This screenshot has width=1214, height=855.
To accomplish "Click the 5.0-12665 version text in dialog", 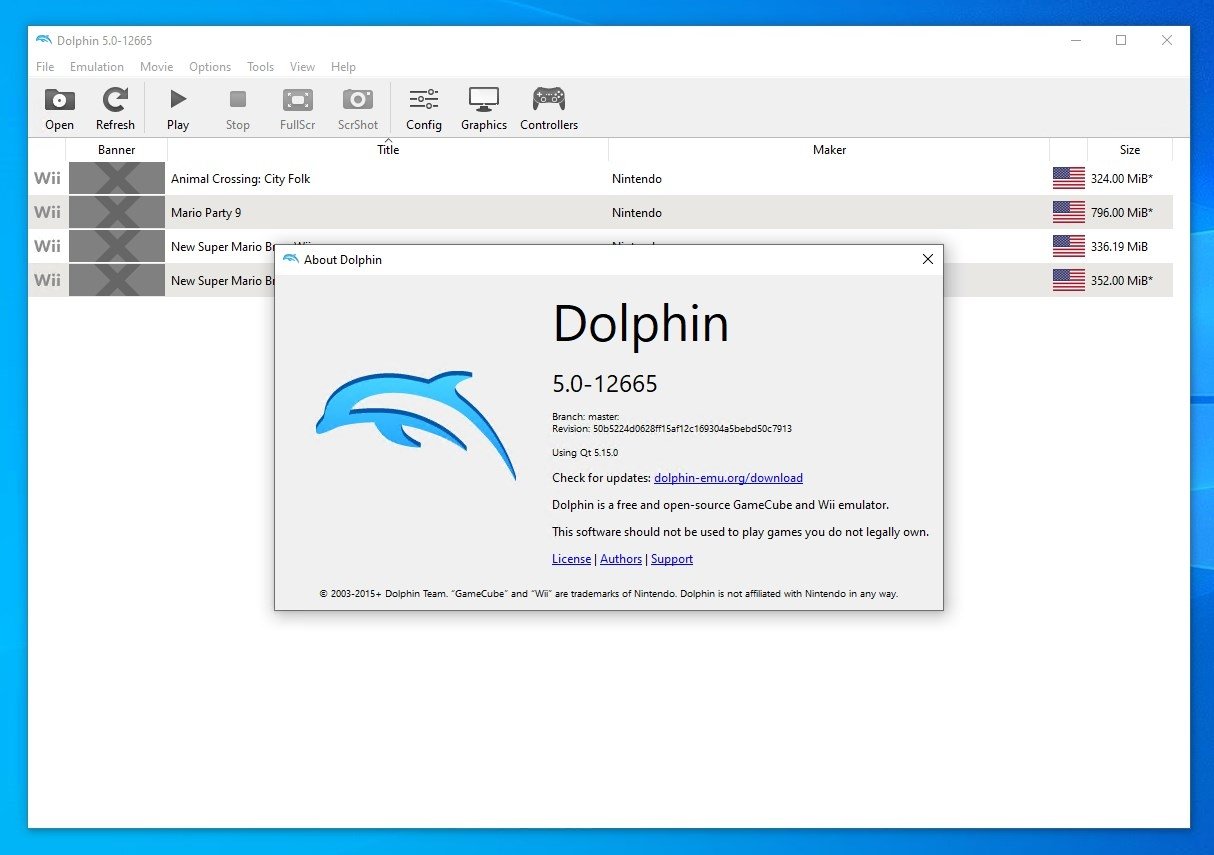I will [x=605, y=384].
